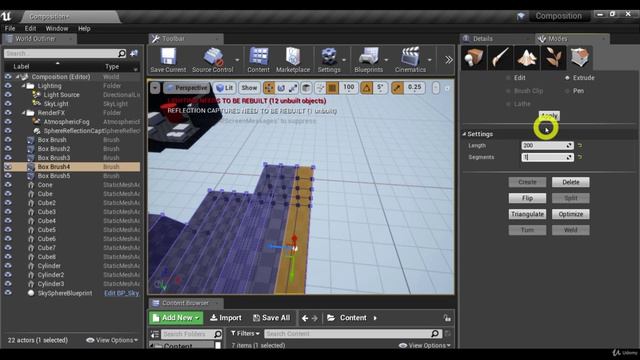
Task: Click the Triangulate button
Action: [527, 214]
